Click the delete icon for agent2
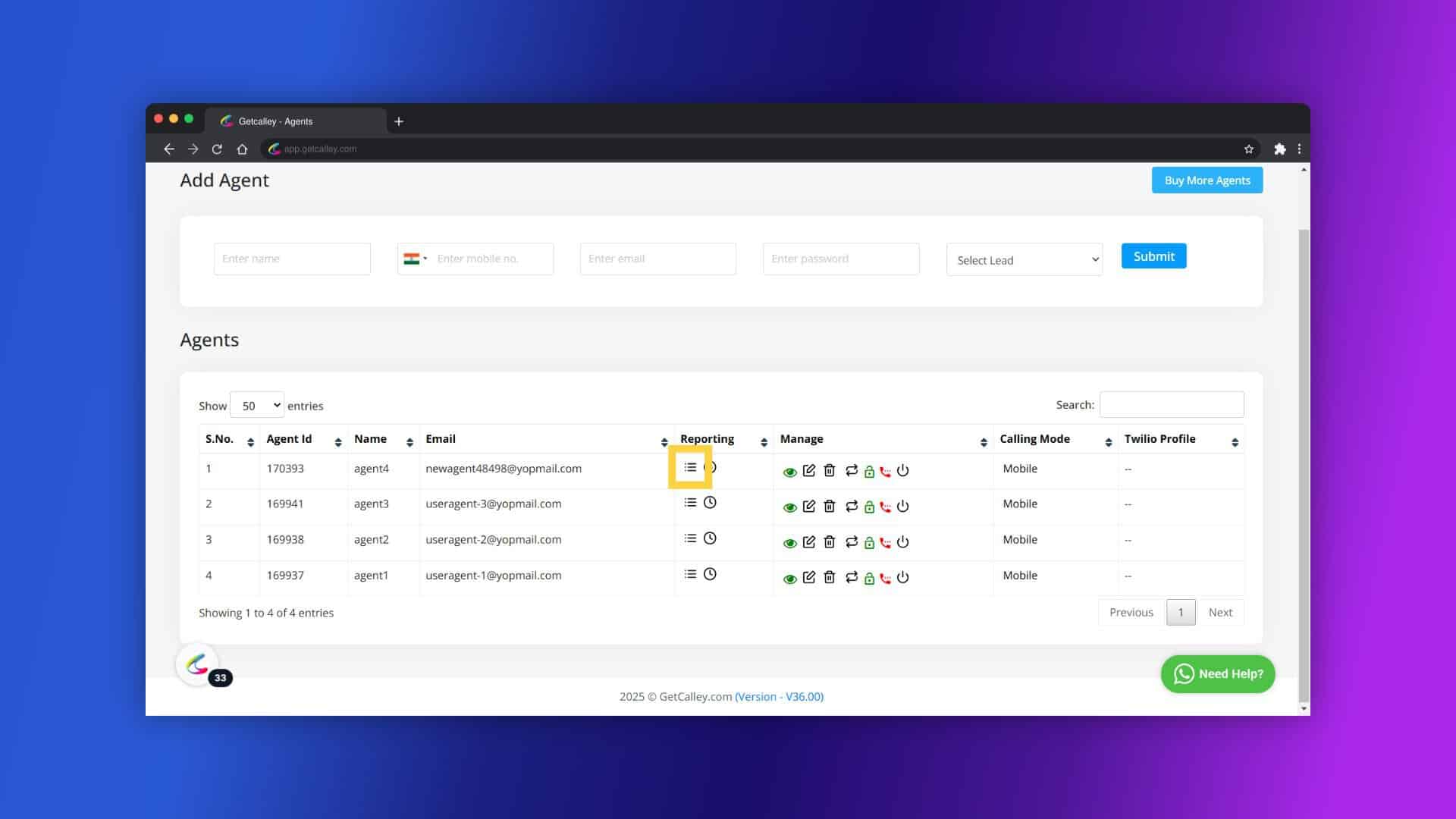Screen dimensions: 1456x819 click(829, 541)
